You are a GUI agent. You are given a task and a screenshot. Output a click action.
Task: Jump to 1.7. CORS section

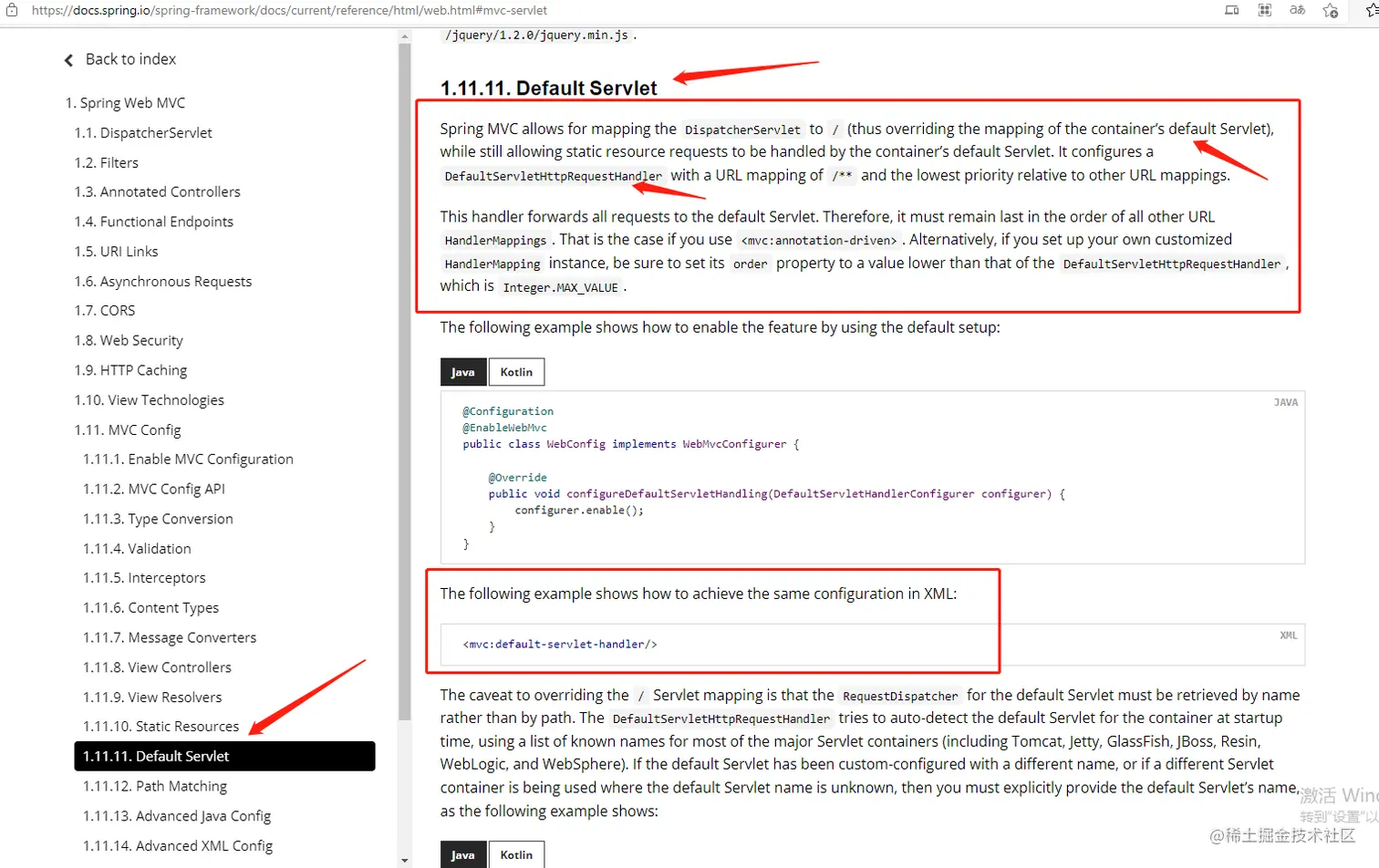(105, 311)
